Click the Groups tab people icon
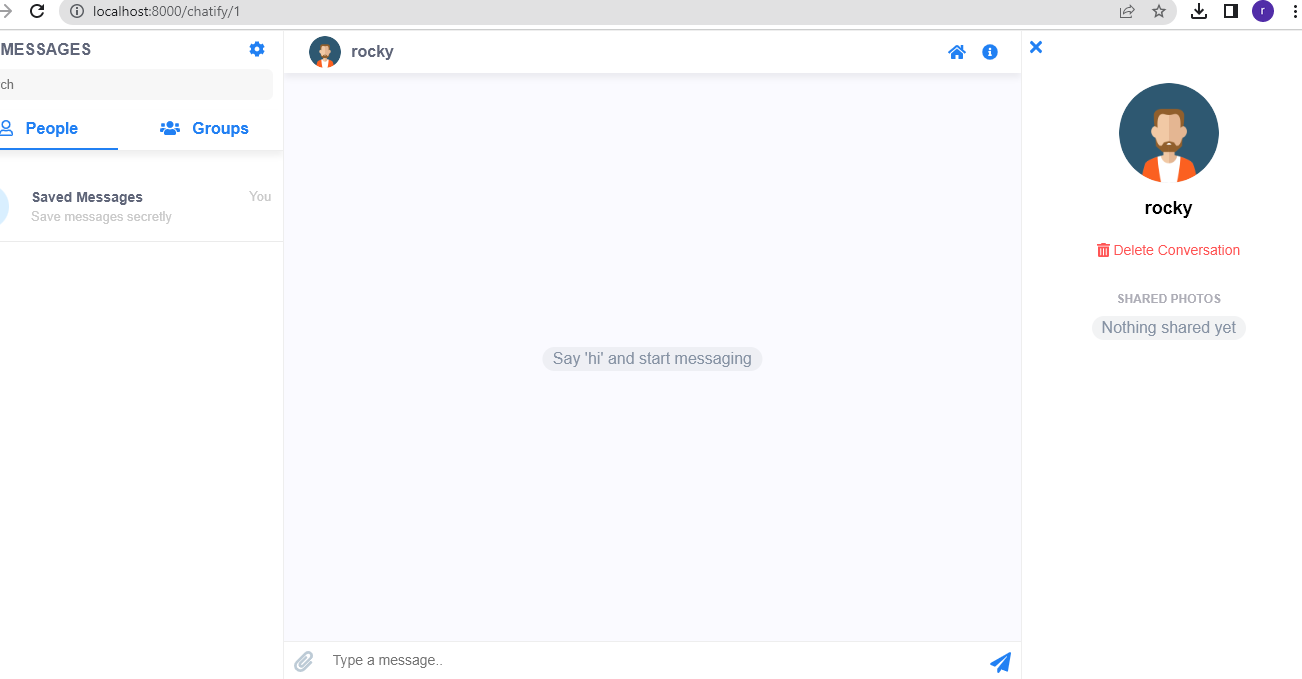 click(x=168, y=128)
